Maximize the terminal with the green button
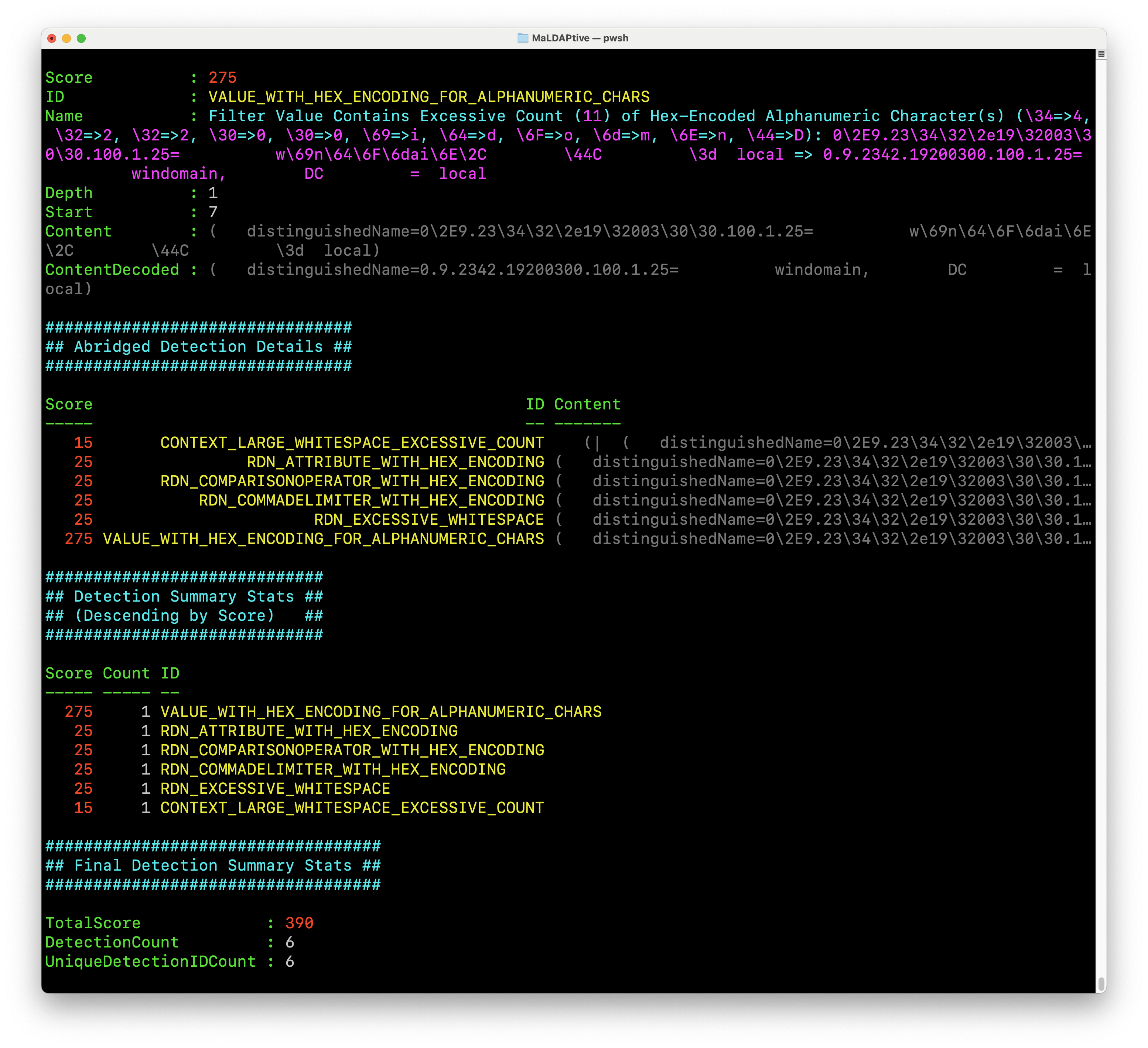Image resolution: width=1148 pixels, height=1048 pixels. tap(81, 38)
